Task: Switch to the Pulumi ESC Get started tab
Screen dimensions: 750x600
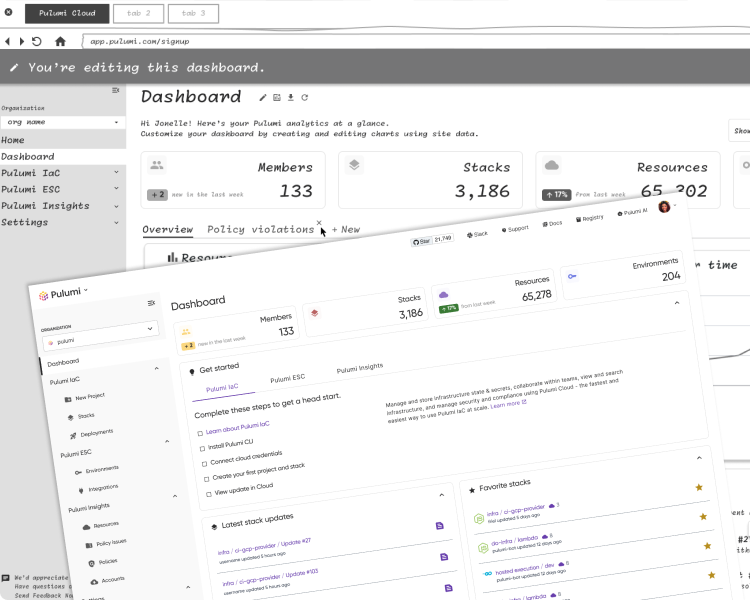Action: pyautogui.click(x=287, y=378)
